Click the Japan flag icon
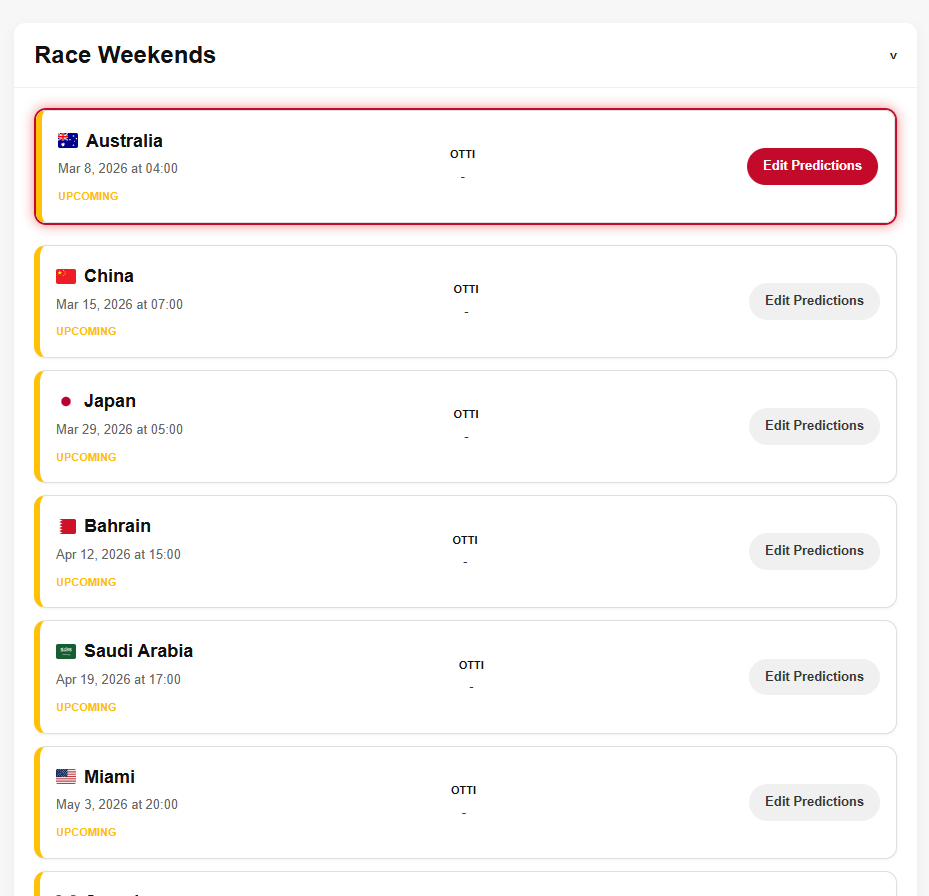The image size is (929, 896). pos(66,401)
